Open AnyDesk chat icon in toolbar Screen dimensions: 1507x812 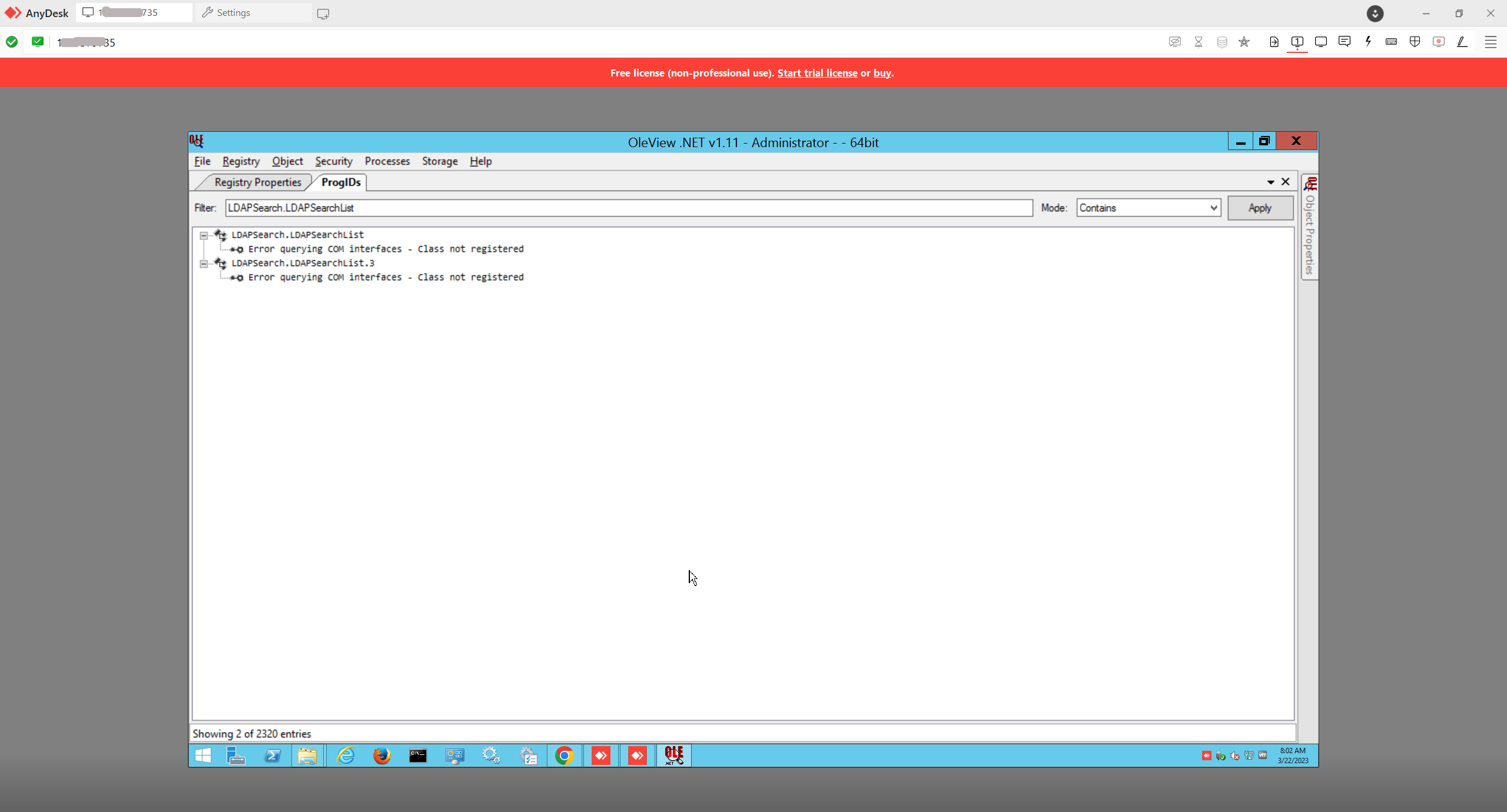point(1344,42)
